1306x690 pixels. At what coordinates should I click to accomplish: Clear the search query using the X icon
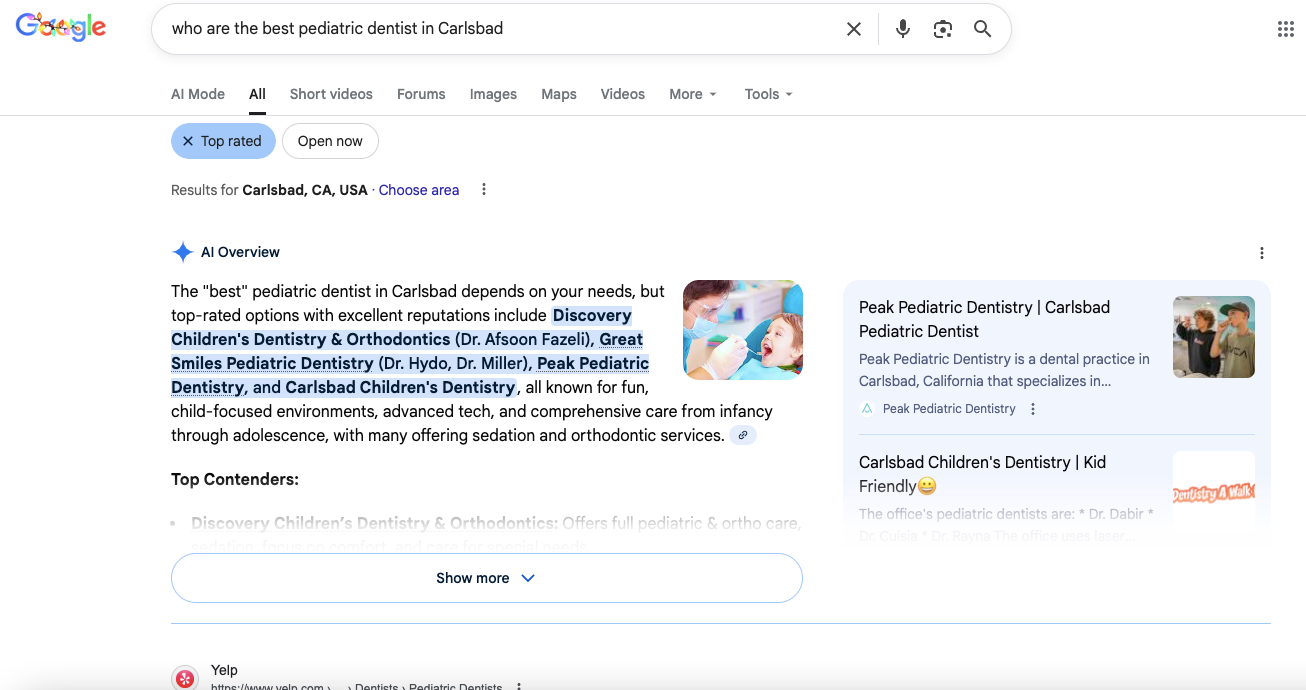click(853, 28)
